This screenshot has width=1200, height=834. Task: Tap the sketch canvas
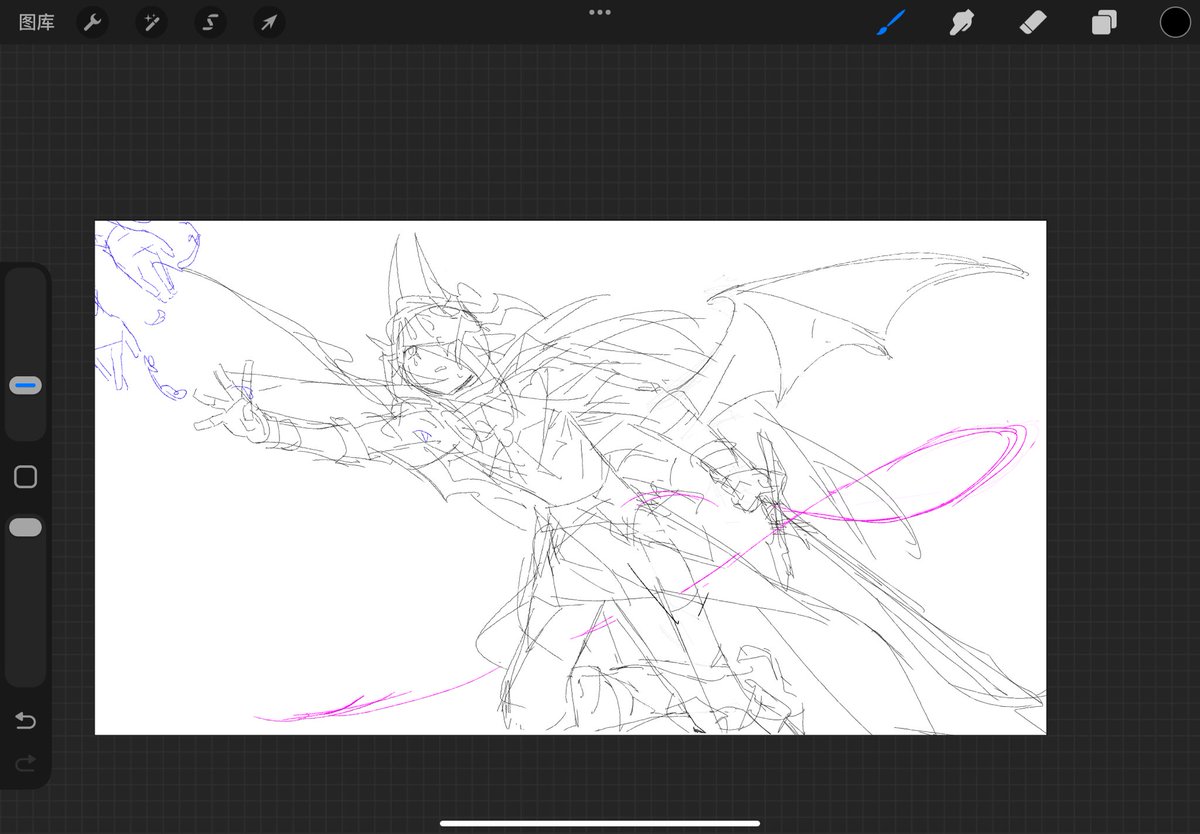pyautogui.click(x=570, y=477)
